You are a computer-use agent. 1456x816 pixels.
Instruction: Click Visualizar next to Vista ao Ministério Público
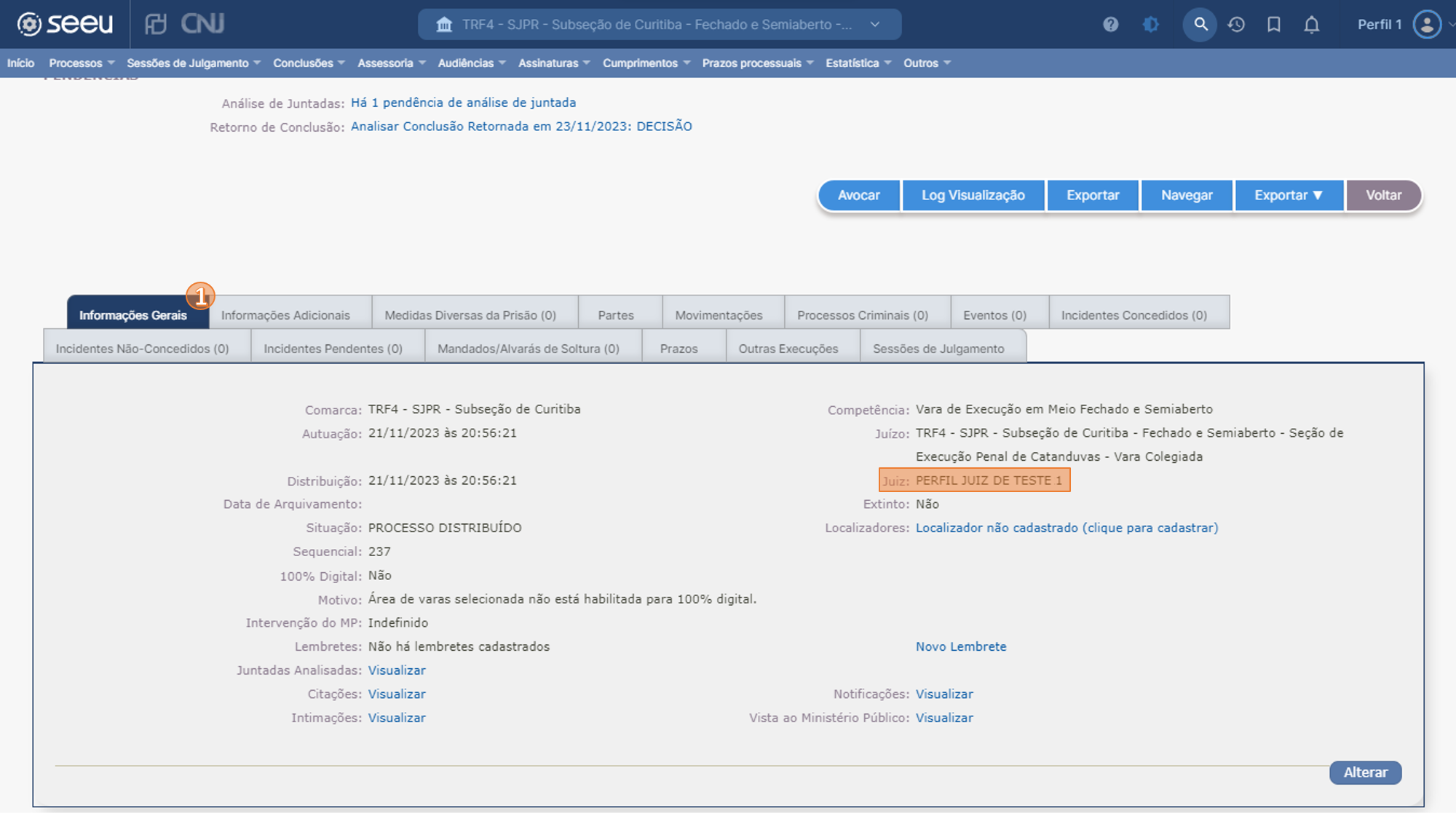(944, 718)
